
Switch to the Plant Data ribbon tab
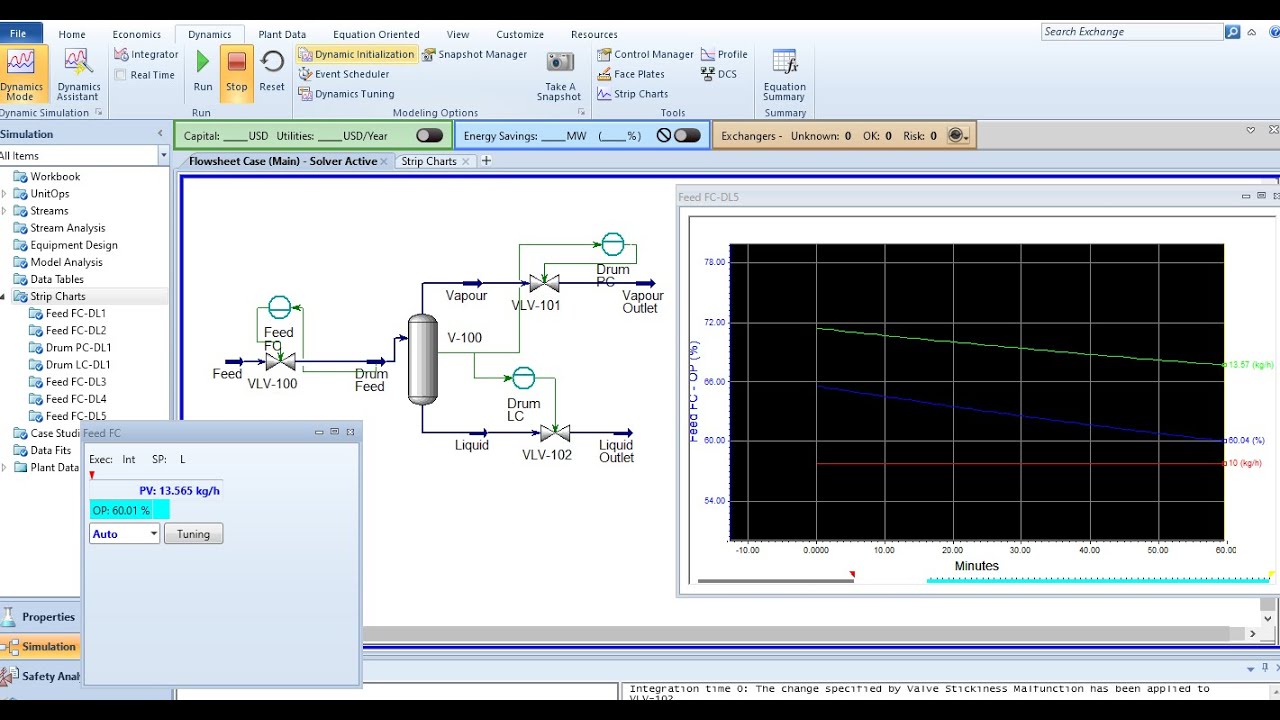[x=282, y=34]
